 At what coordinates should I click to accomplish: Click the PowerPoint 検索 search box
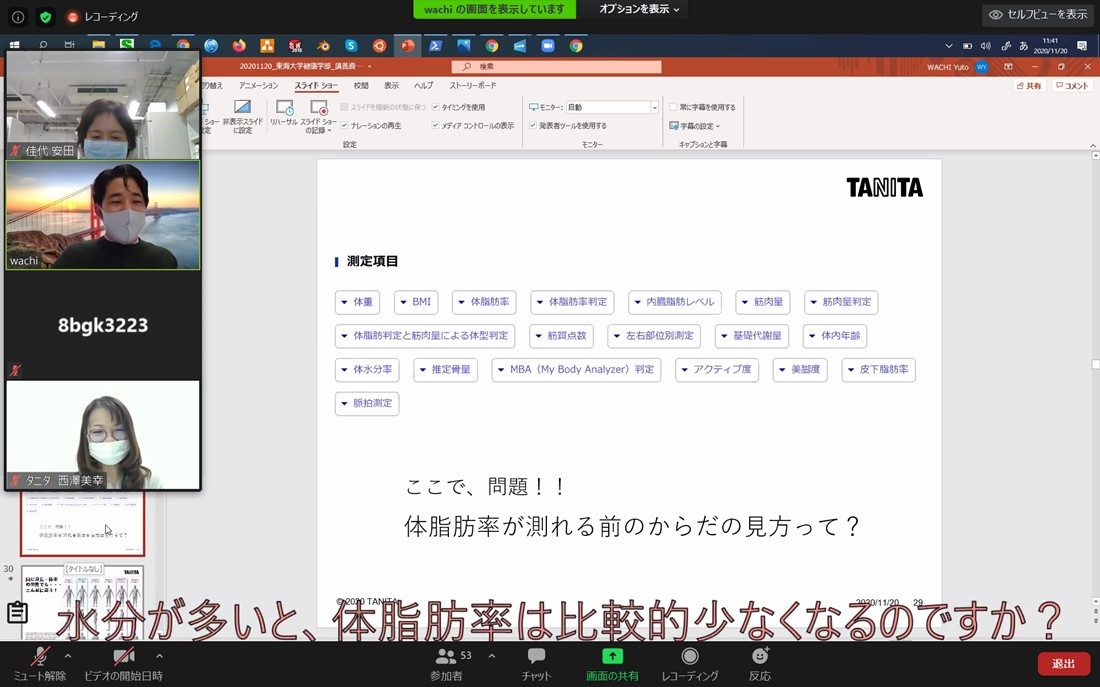(556, 67)
